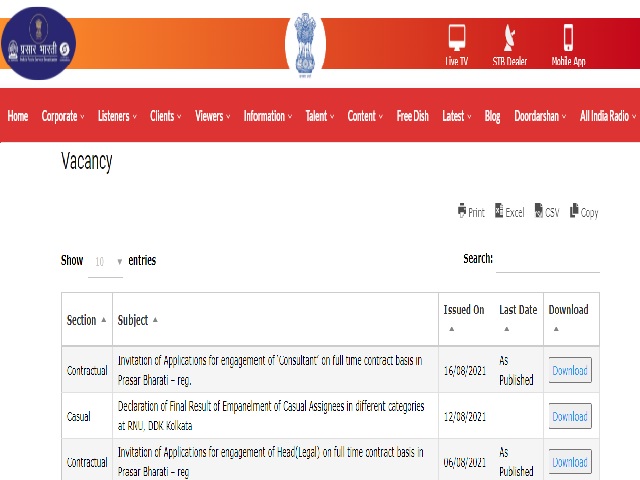Viewport: 640px width, 480px height.
Task: Click the national emblem in header
Action: (x=305, y=44)
